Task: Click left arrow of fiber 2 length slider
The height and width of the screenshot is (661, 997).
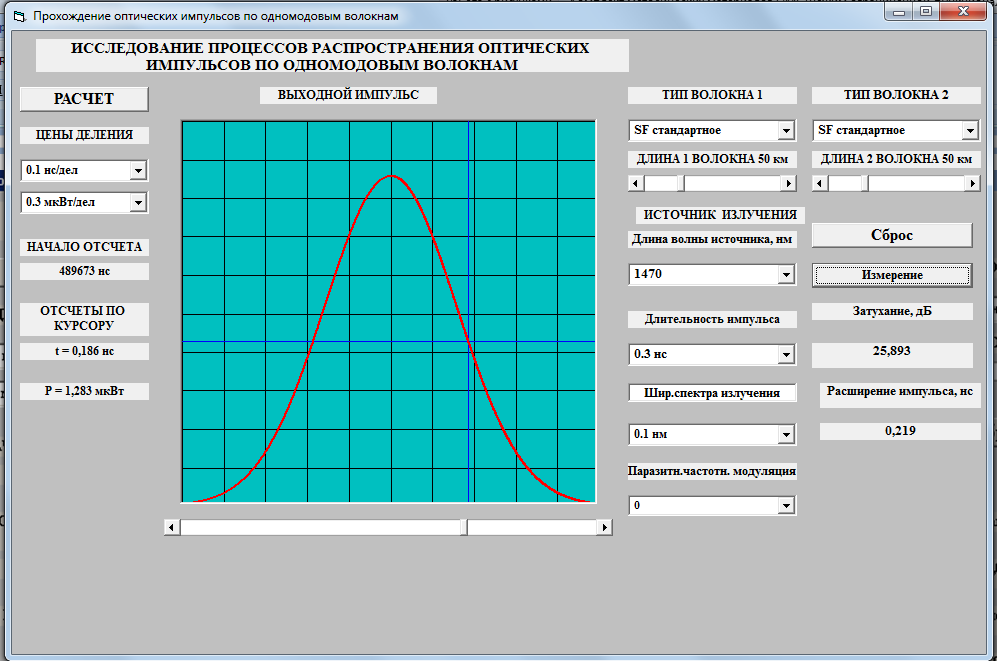Action: click(820, 184)
